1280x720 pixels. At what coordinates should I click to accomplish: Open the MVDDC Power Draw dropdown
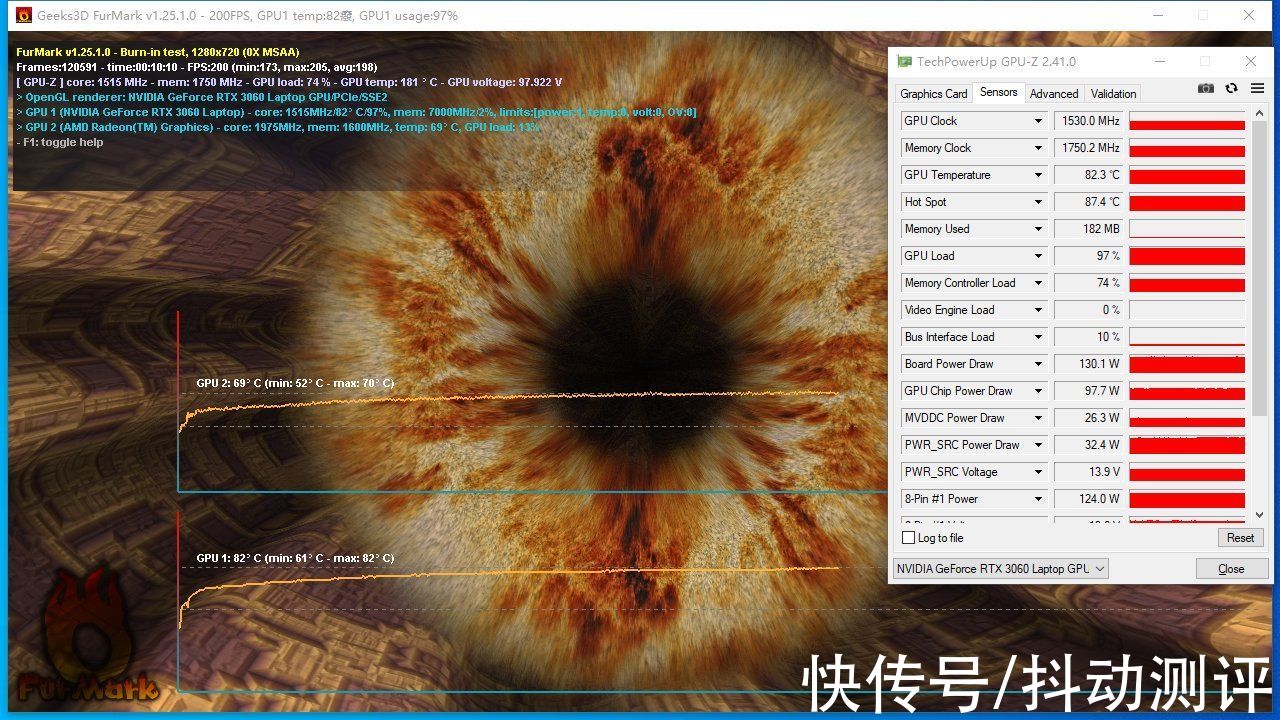tap(1038, 418)
